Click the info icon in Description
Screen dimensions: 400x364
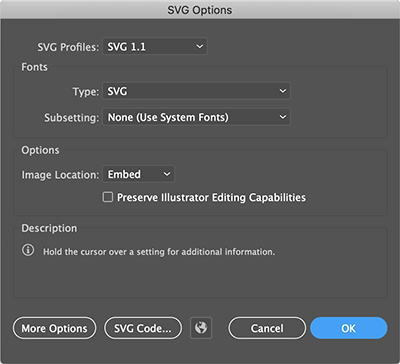(x=28, y=250)
